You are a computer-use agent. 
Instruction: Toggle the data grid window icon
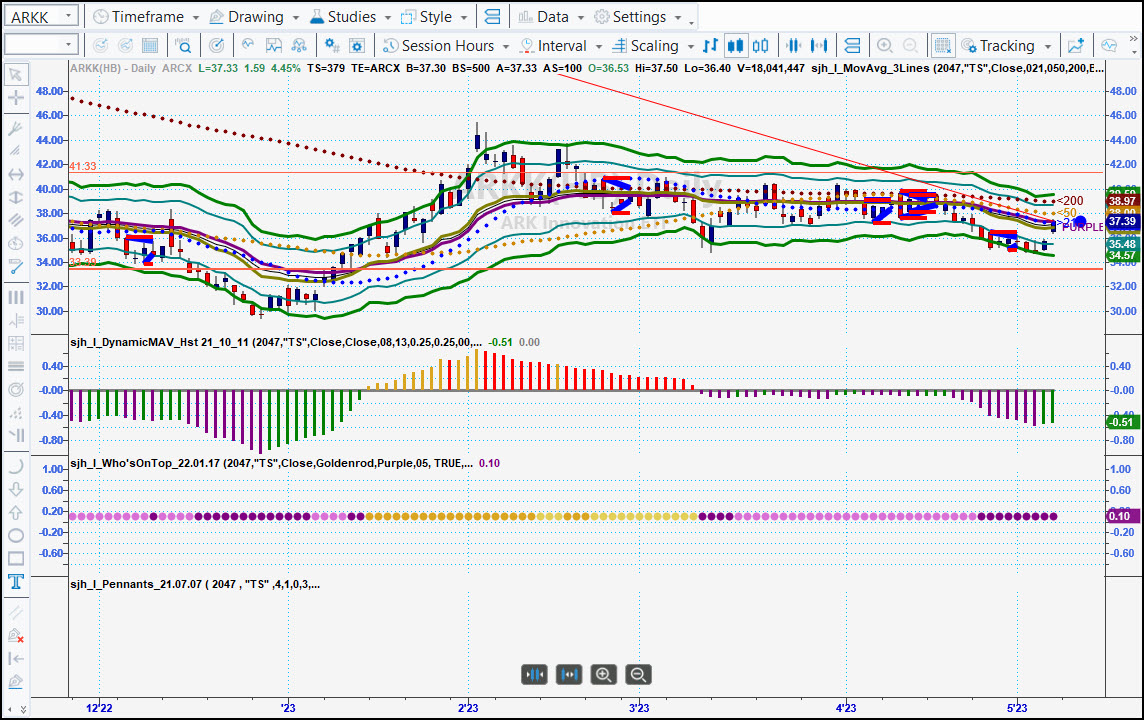click(x=943, y=45)
